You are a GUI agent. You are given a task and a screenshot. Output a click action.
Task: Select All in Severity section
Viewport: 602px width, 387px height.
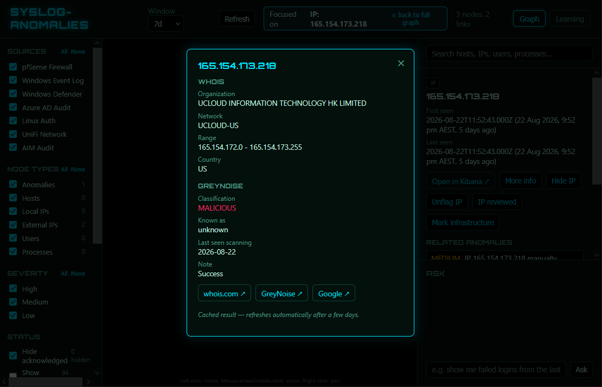click(x=64, y=274)
